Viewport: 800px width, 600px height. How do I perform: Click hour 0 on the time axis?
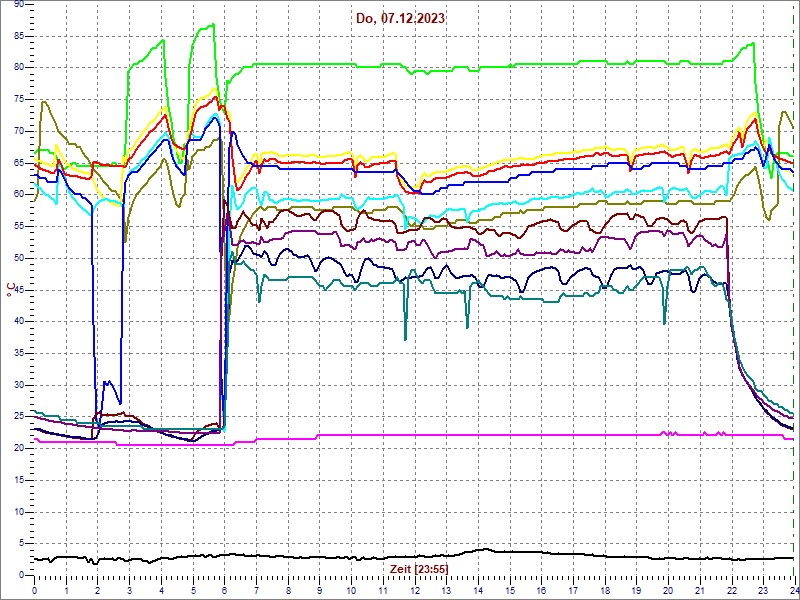click(35, 591)
